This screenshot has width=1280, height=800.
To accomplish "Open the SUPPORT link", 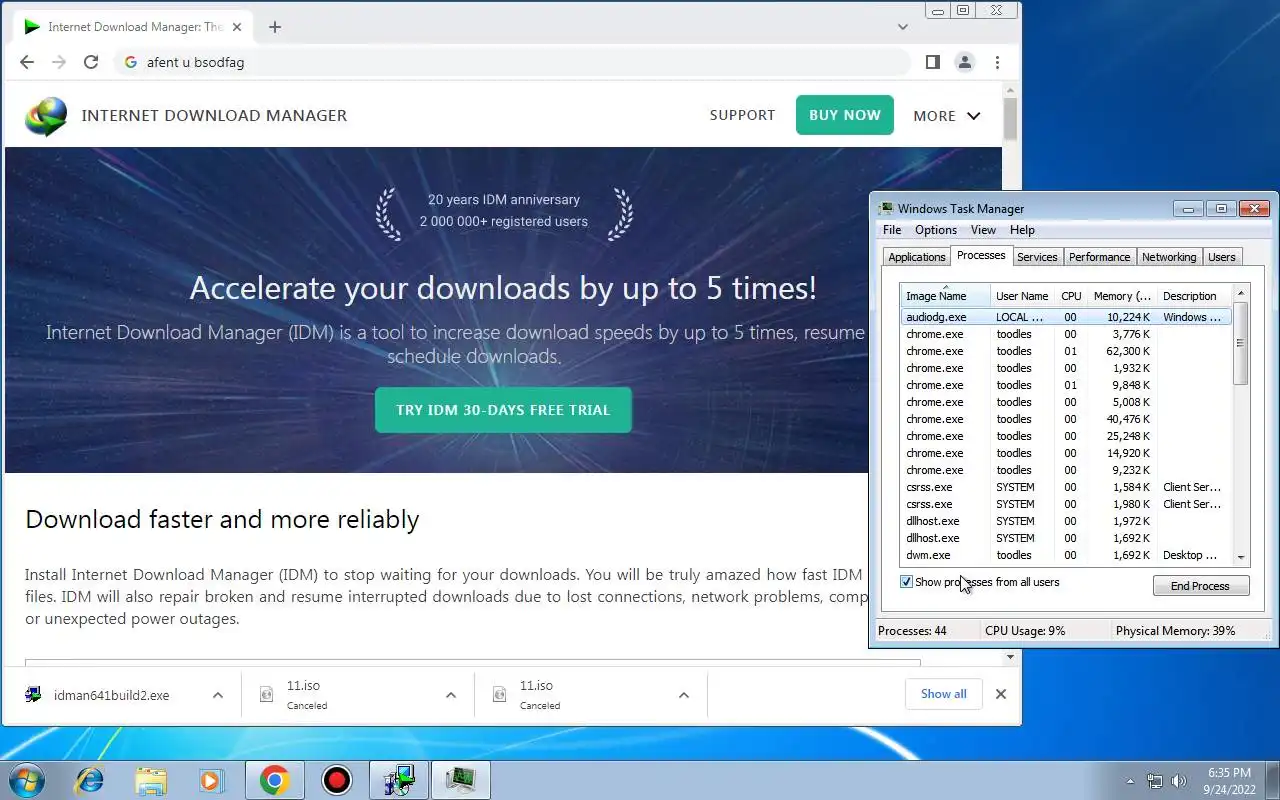I will coord(742,115).
